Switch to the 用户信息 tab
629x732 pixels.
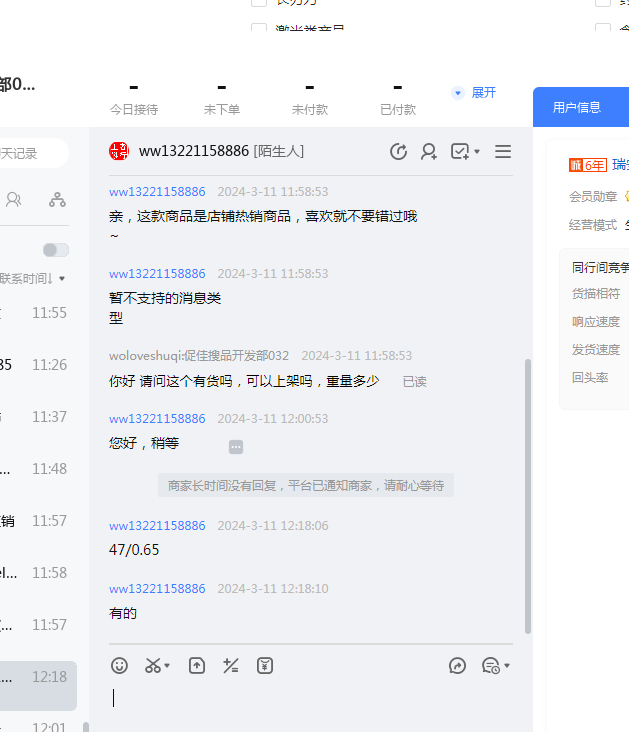(x=577, y=107)
